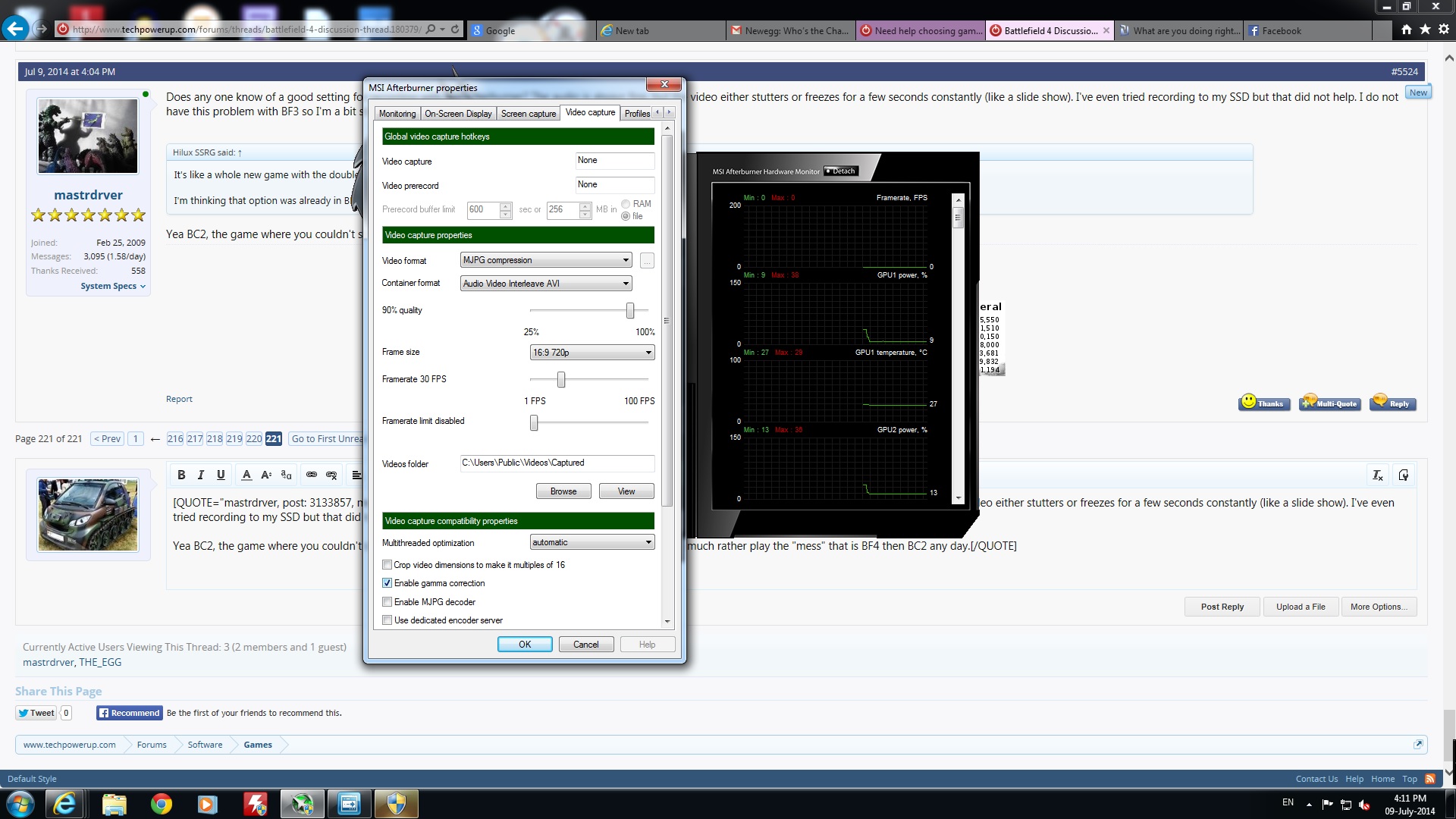The image size is (1456, 819).
Task: Switch to the Facebook browser tab
Action: [x=1307, y=30]
